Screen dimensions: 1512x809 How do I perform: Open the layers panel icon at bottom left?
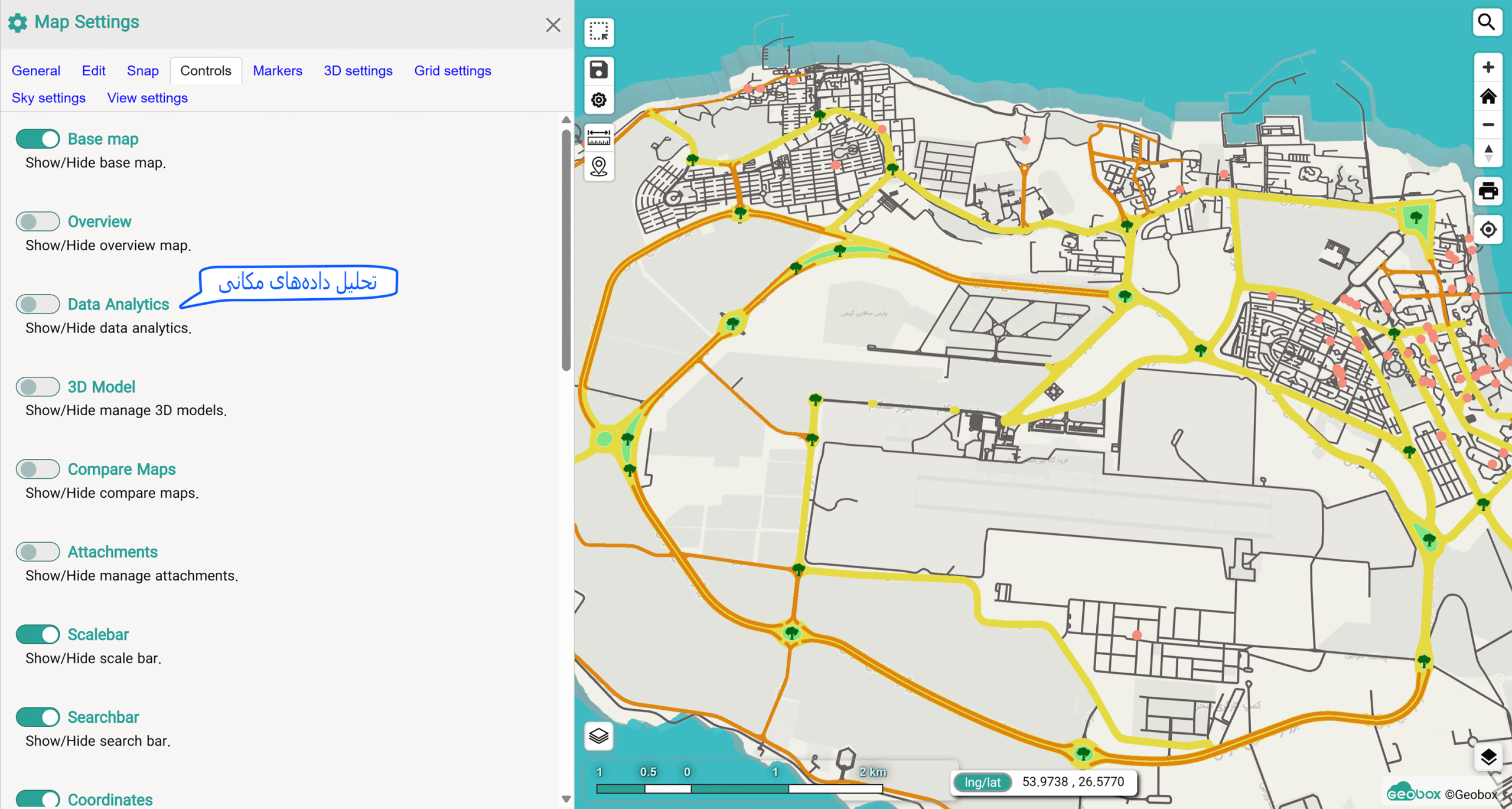pyautogui.click(x=598, y=736)
